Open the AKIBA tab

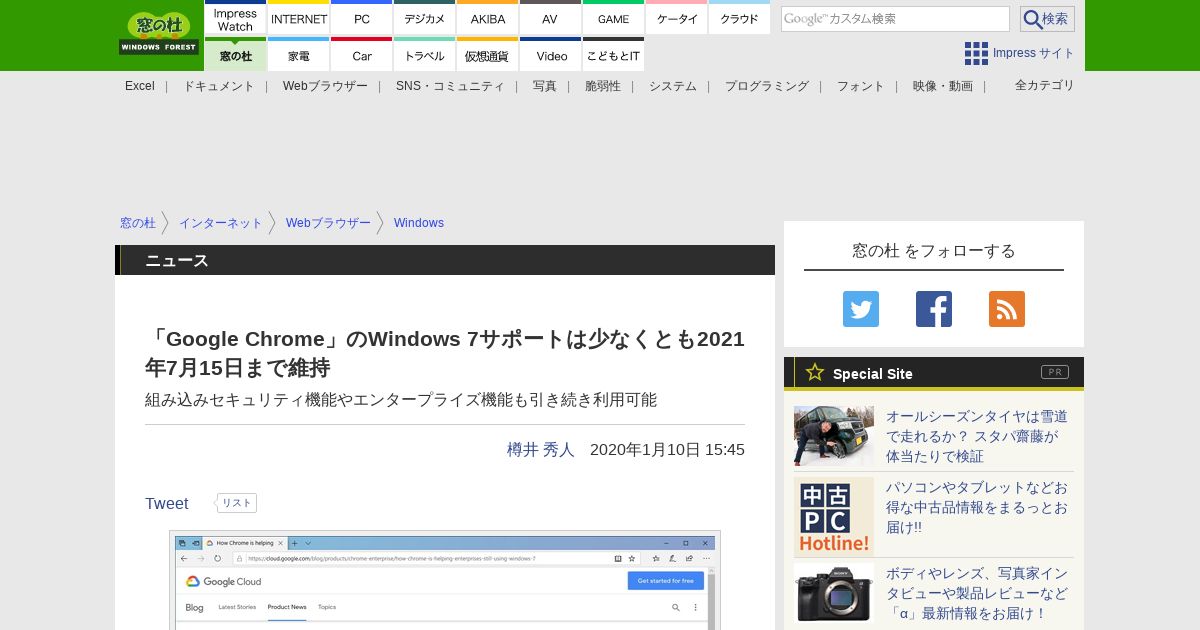488,19
